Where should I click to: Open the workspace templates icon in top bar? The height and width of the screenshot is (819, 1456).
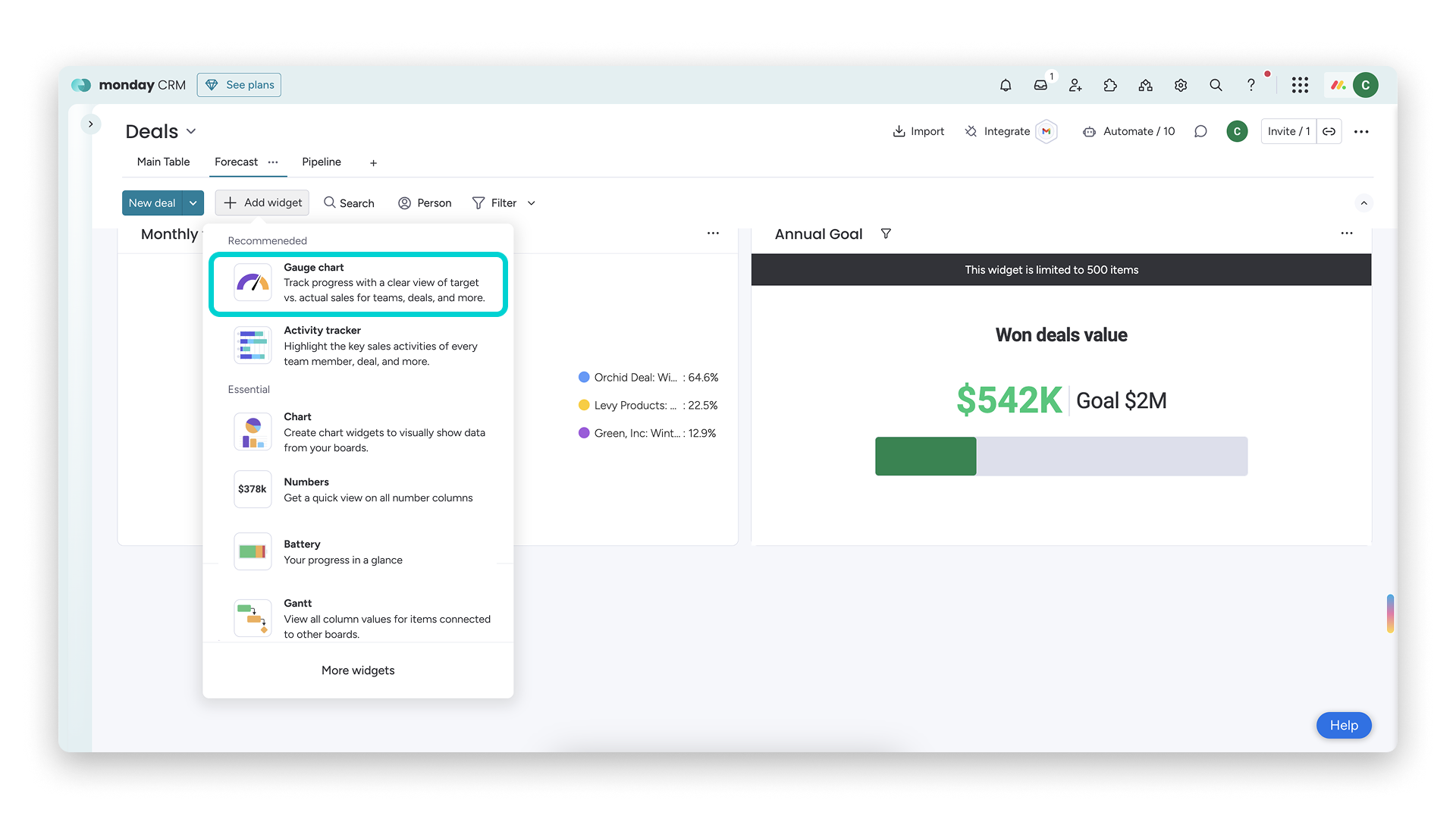point(1146,85)
